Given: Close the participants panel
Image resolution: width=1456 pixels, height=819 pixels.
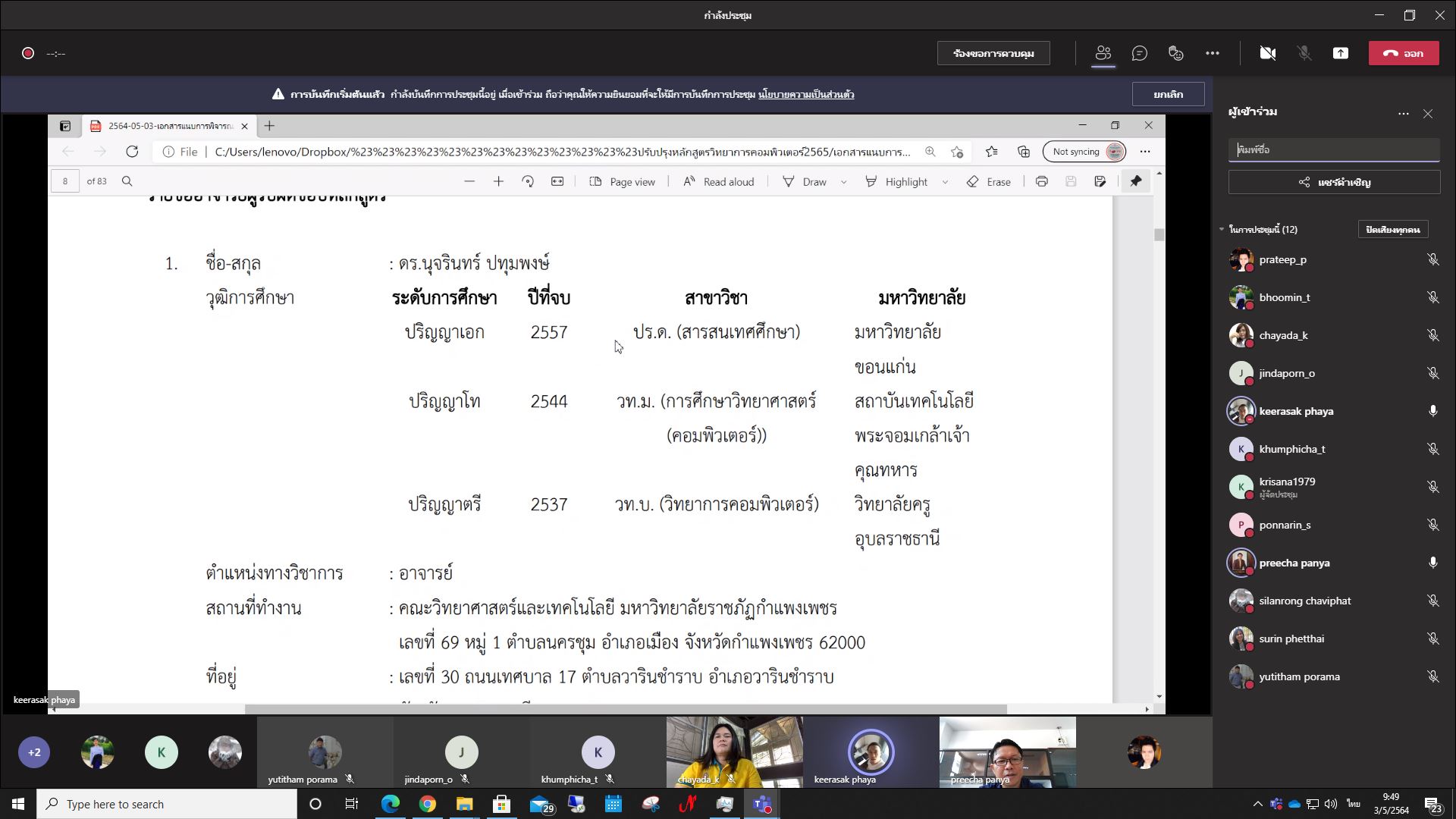Looking at the screenshot, I should [1428, 114].
